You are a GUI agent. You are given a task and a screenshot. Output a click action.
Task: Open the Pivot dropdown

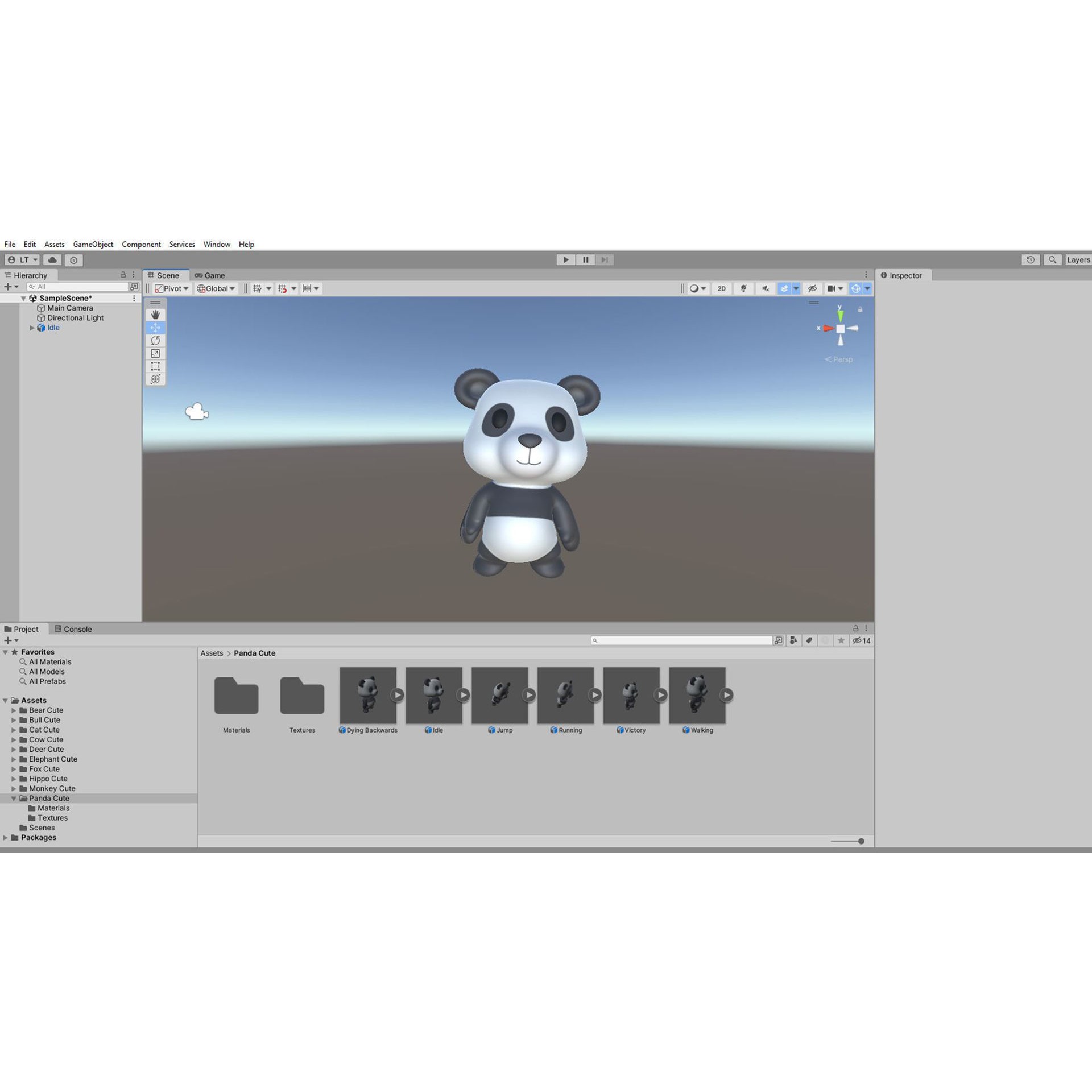172,288
